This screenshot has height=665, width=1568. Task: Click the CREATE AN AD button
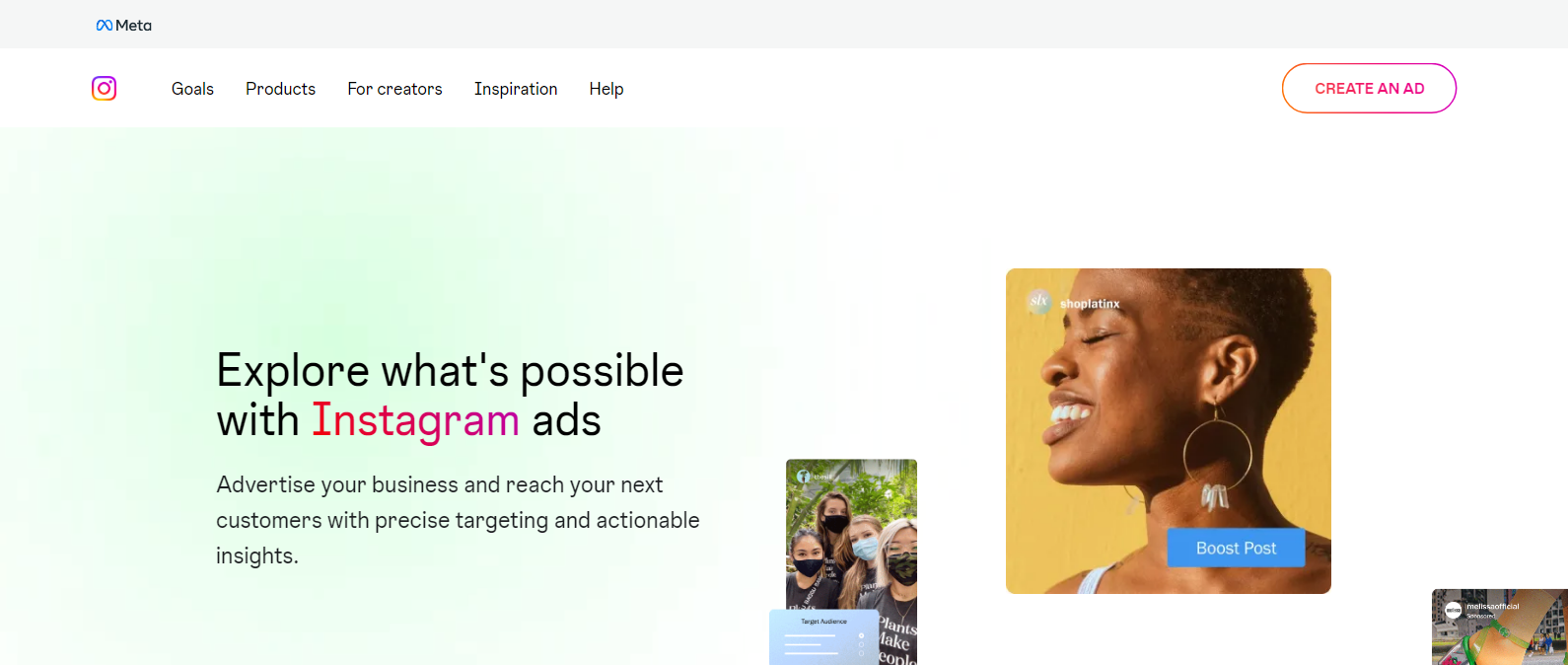[1369, 89]
